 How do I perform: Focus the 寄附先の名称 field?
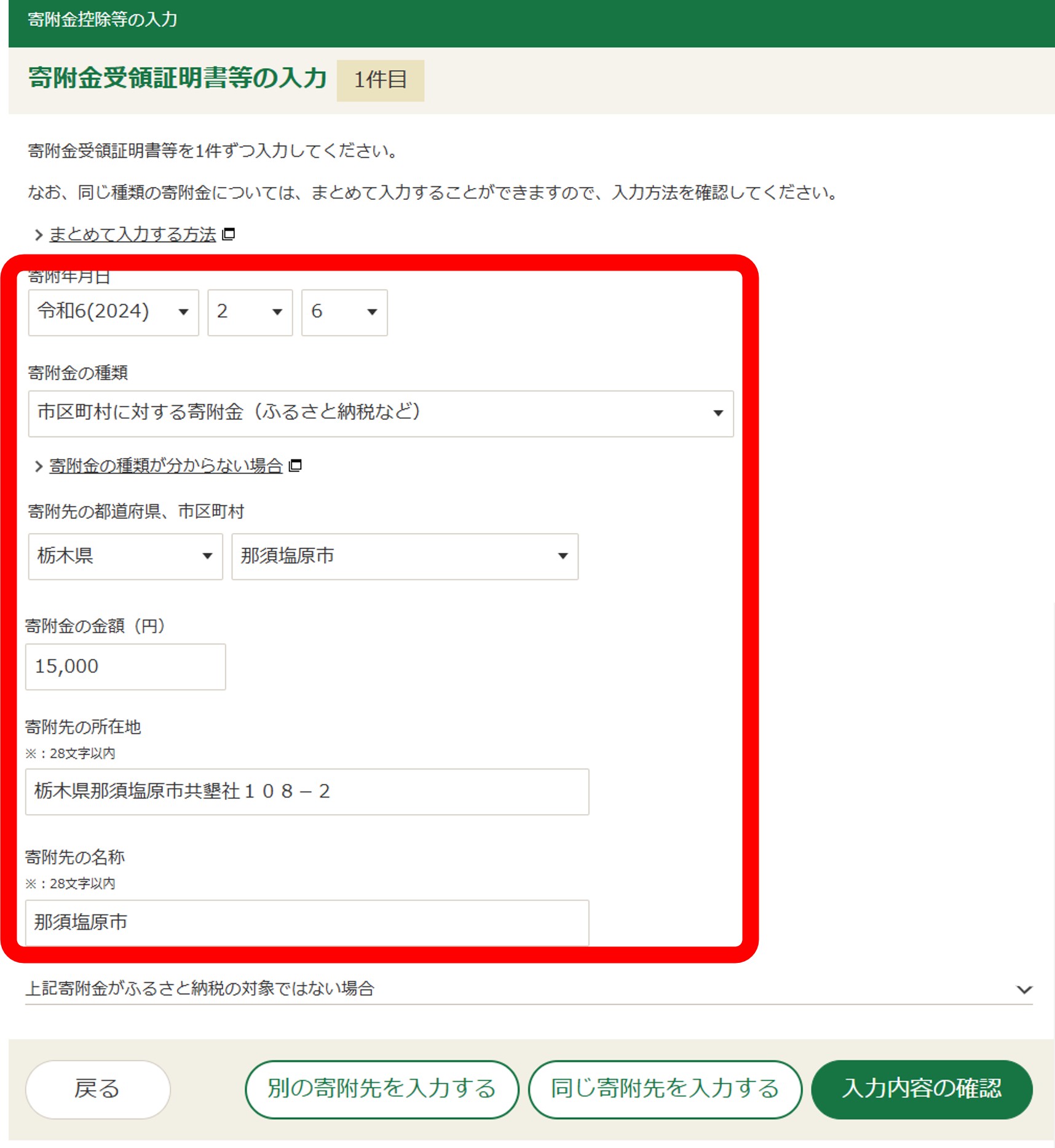[x=307, y=922]
